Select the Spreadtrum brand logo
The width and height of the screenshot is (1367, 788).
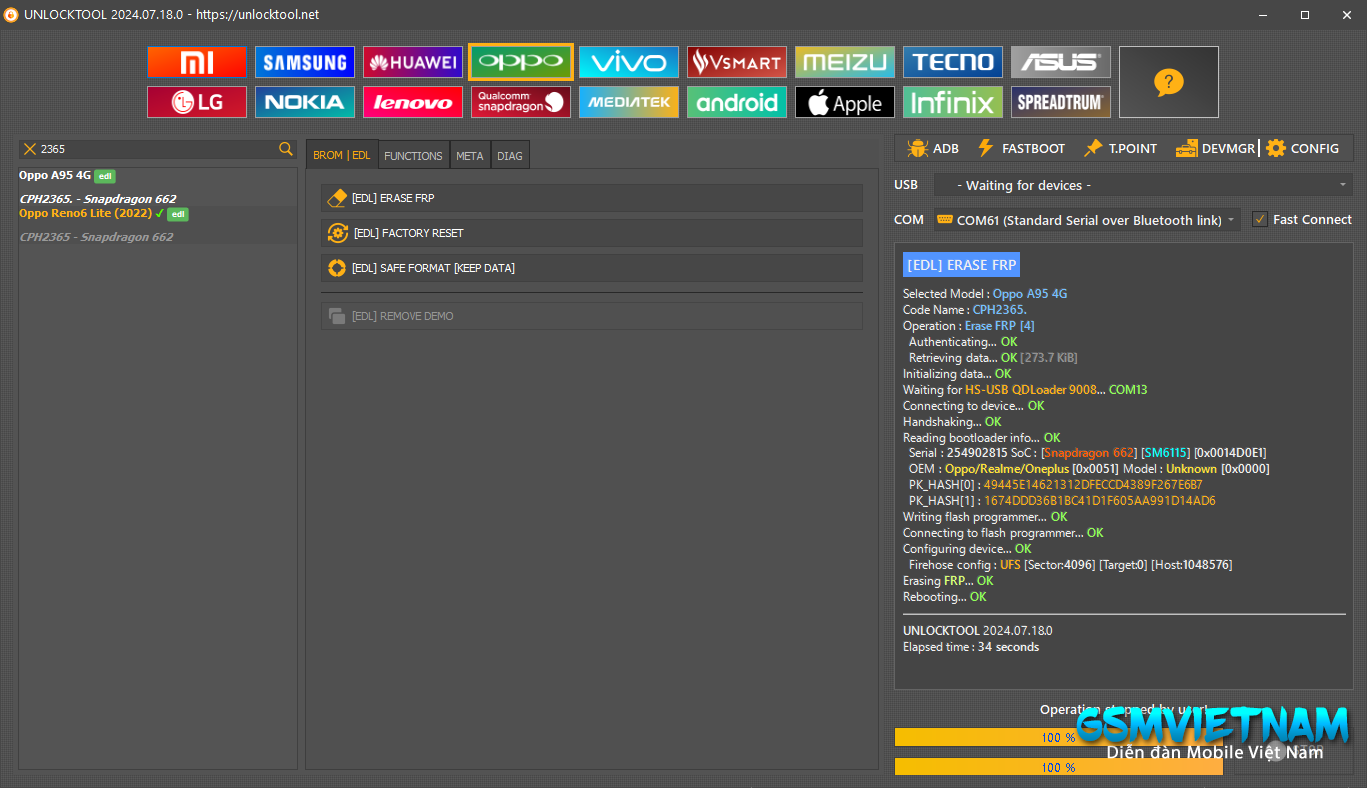pos(1061,102)
